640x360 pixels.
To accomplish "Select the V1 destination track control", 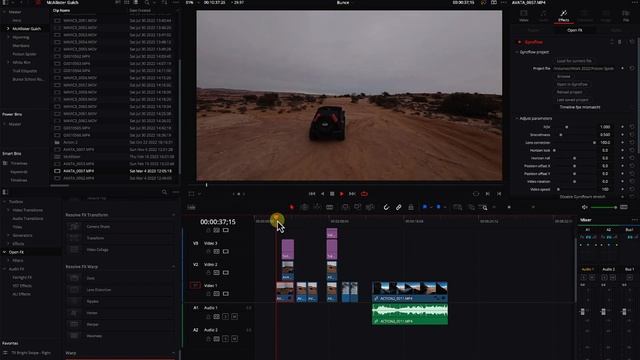I will (x=195, y=285).
